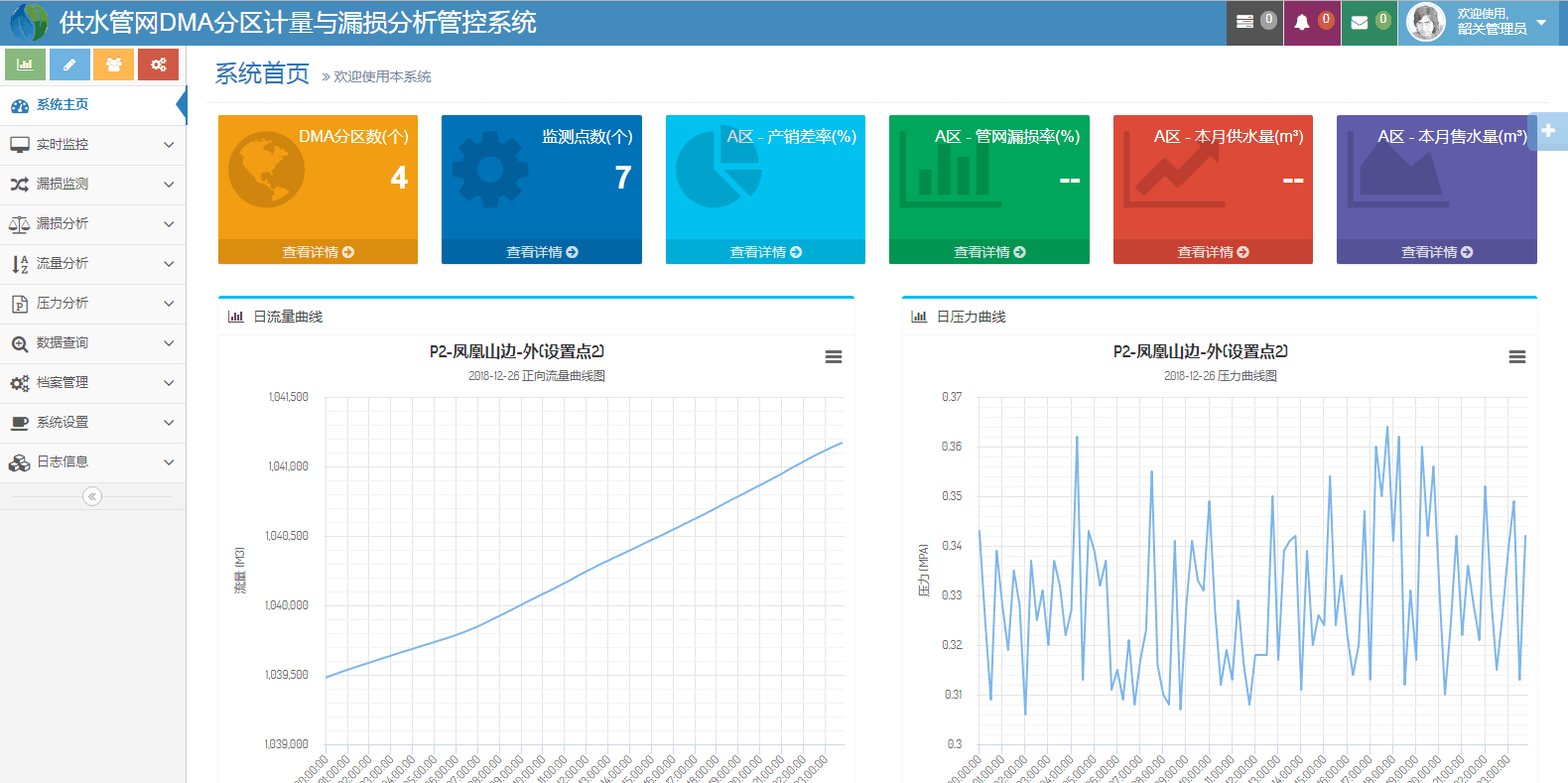Click the 2018-12-26 压力曲线图 subtitle
1568x783 pixels.
pos(1221,376)
